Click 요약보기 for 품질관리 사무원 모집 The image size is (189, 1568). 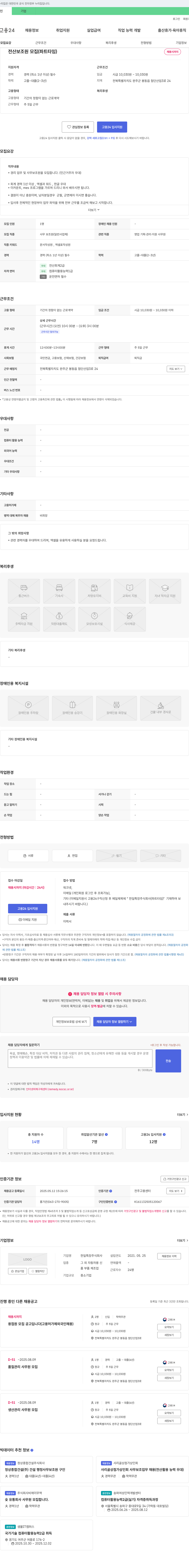coord(169,1370)
